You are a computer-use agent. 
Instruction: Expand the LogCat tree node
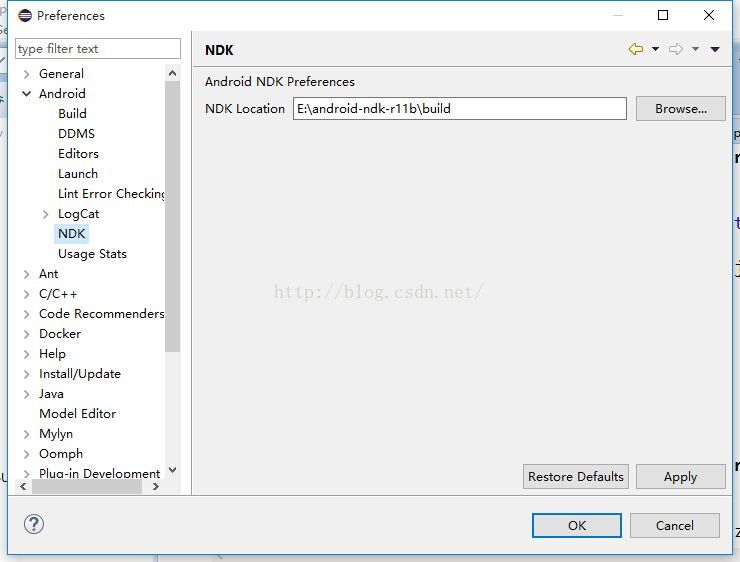45,214
